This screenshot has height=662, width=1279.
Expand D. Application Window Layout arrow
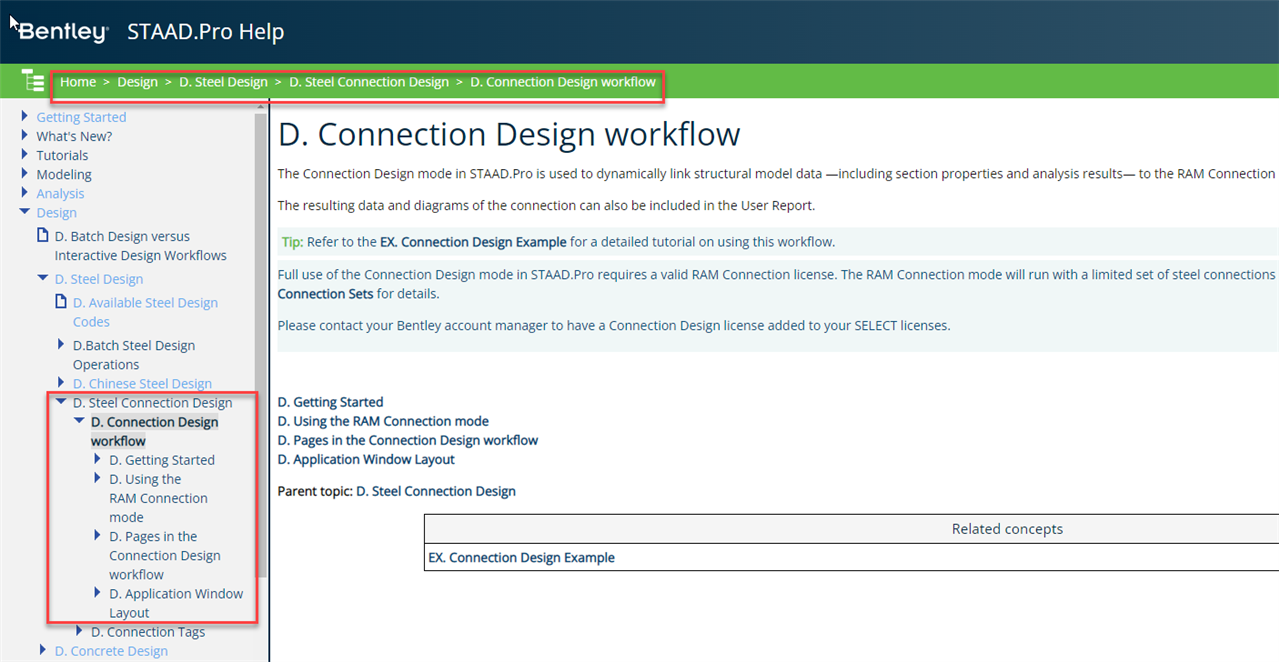pyautogui.click(x=98, y=593)
